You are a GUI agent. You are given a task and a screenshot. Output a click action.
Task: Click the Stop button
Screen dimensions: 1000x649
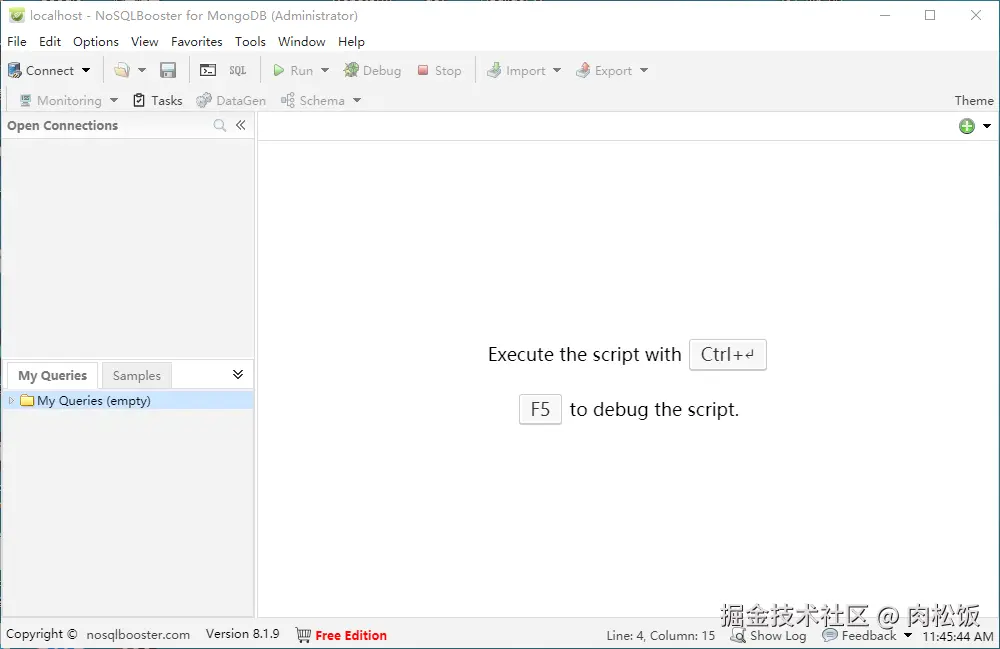click(x=439, y=71)
